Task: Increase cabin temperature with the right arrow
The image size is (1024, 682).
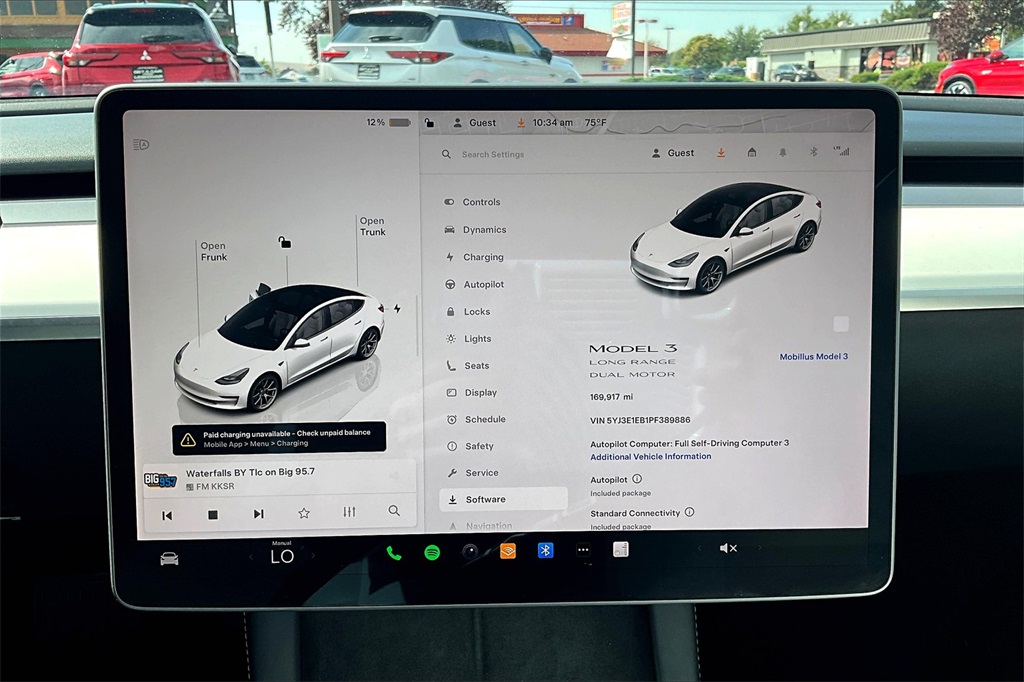Action: pyautogui.click(x=313, y=556)
